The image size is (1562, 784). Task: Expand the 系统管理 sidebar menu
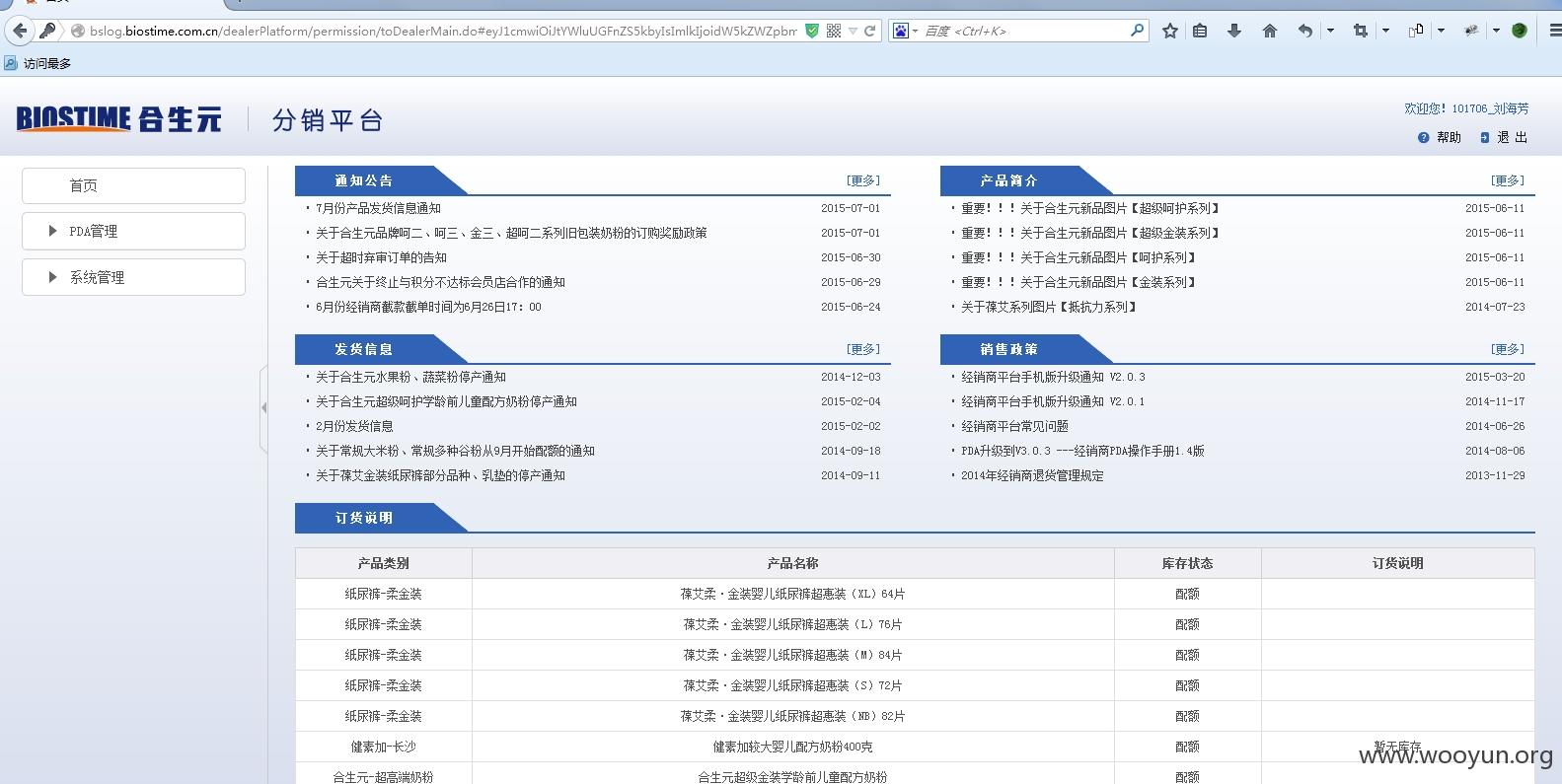point(133,277)
